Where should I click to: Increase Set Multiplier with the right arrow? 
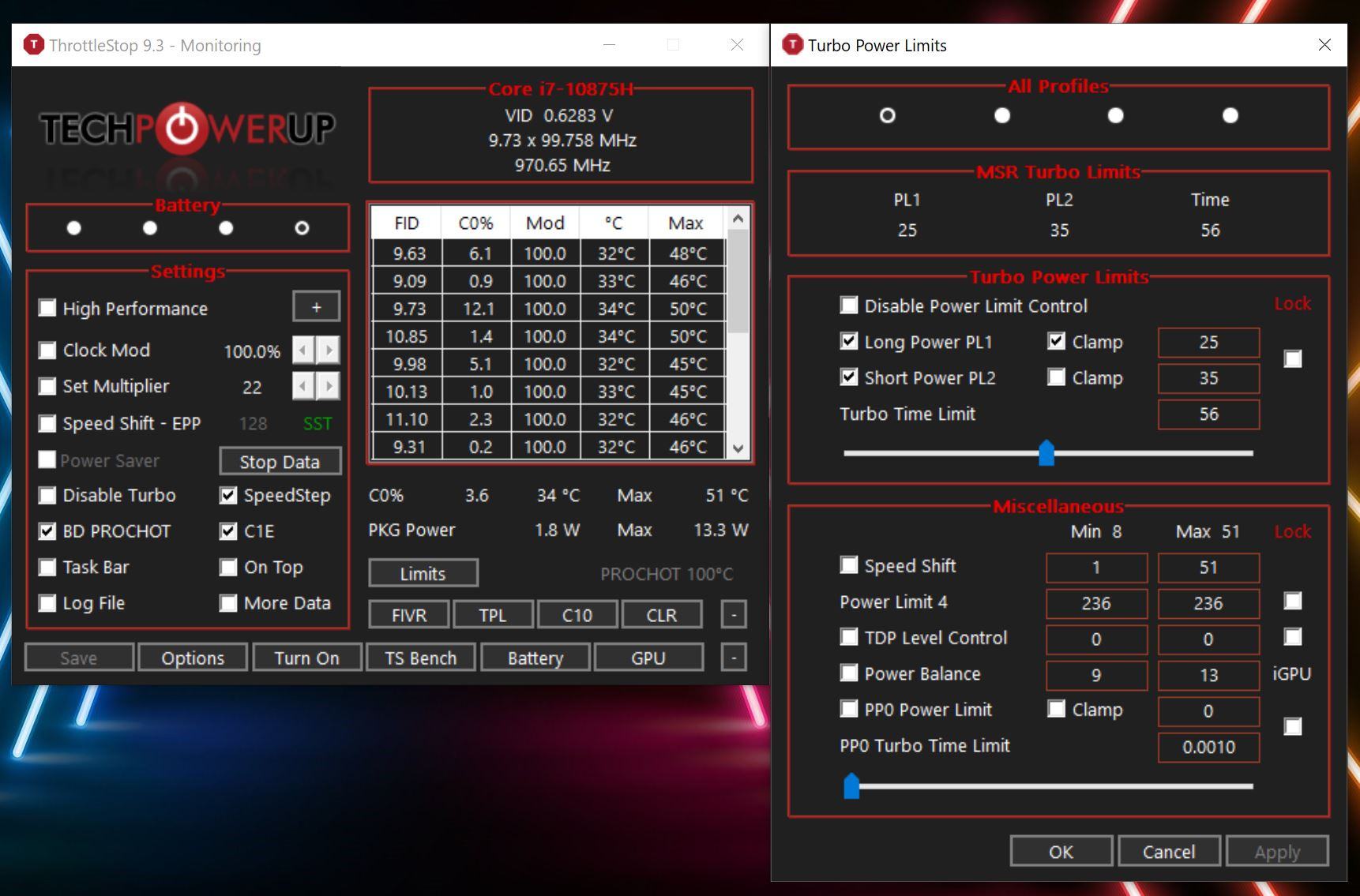pyautogui.click(x=329, y=386)
